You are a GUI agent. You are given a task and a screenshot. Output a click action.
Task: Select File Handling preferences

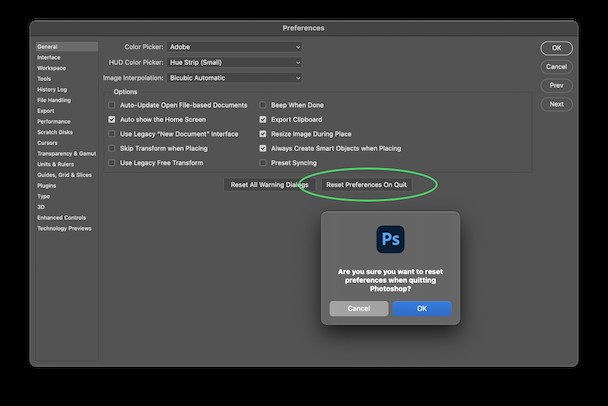pyautogui.click(x=54, y=100)
